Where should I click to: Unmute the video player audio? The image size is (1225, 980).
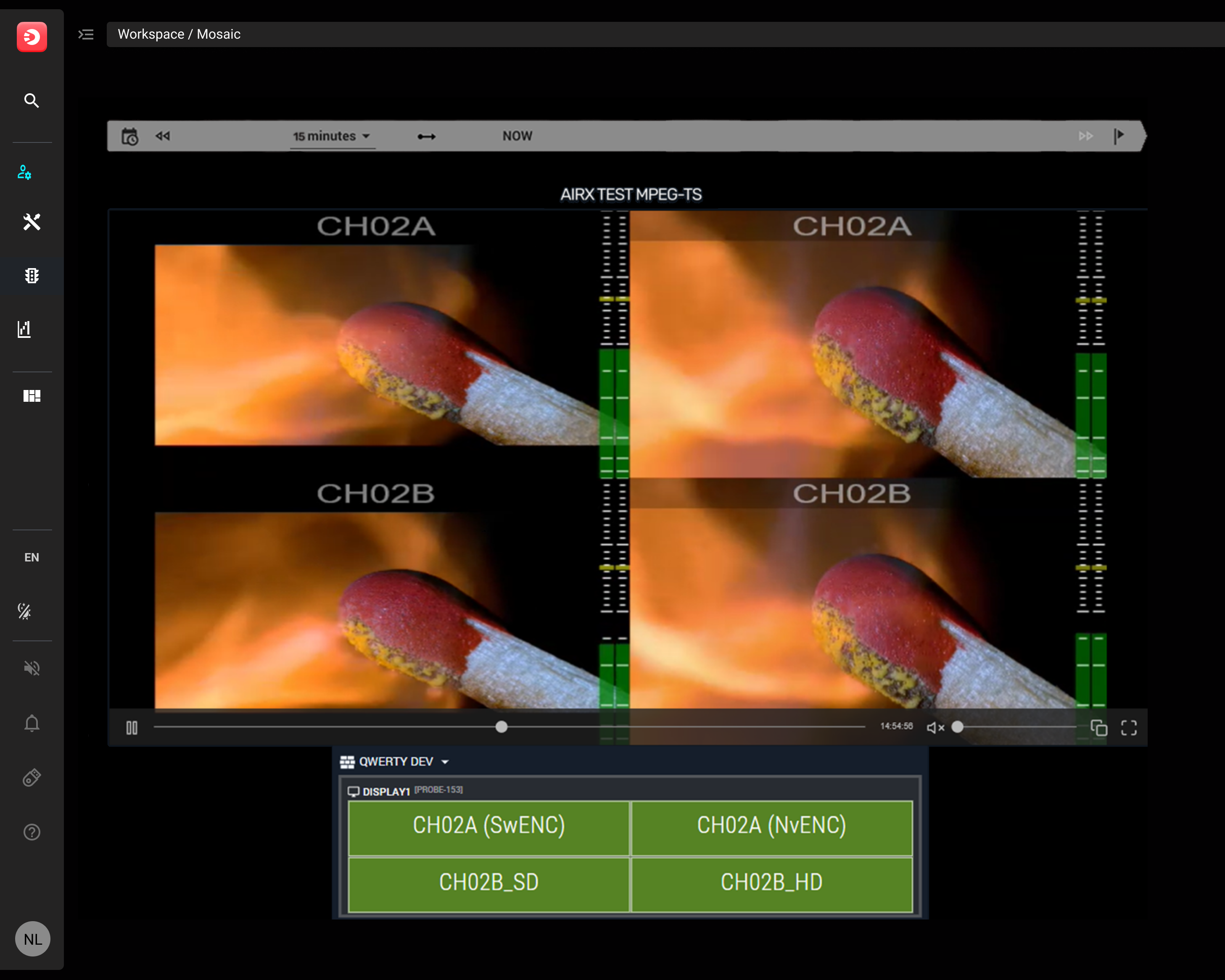[x=935, y=728]
